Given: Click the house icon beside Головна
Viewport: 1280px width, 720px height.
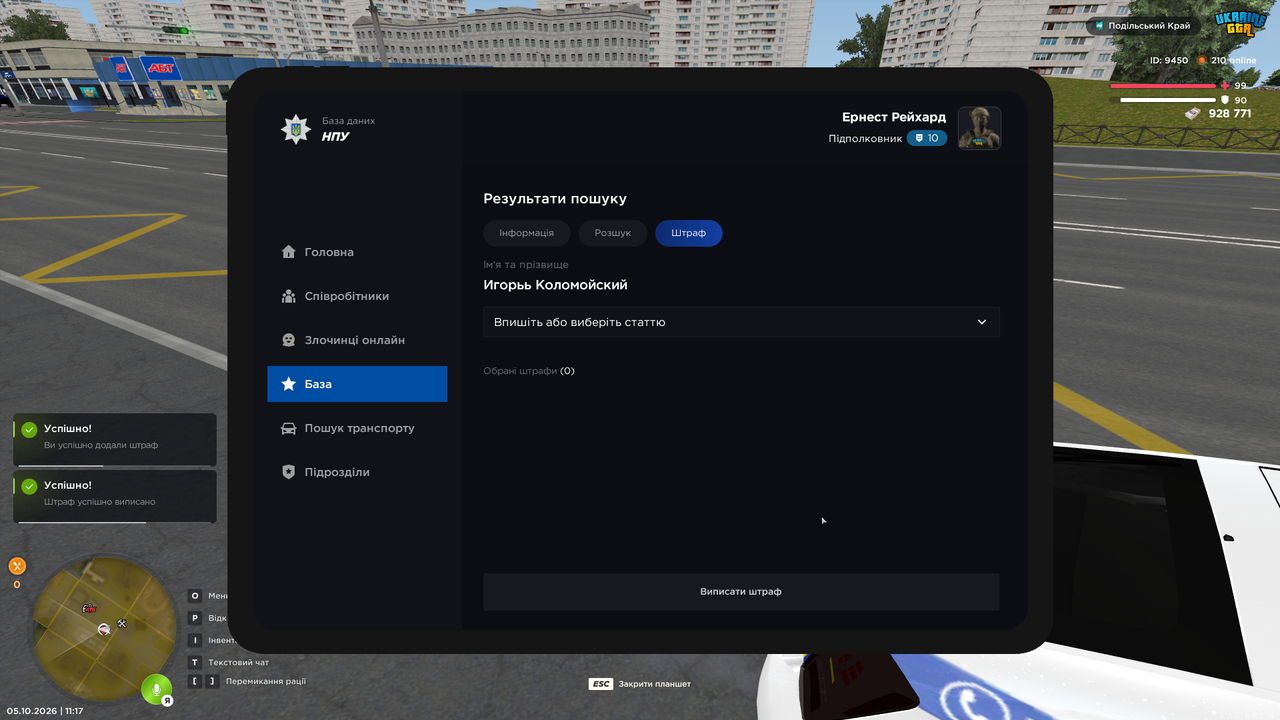Looking at the screenshot, I should tap(289, 252).
